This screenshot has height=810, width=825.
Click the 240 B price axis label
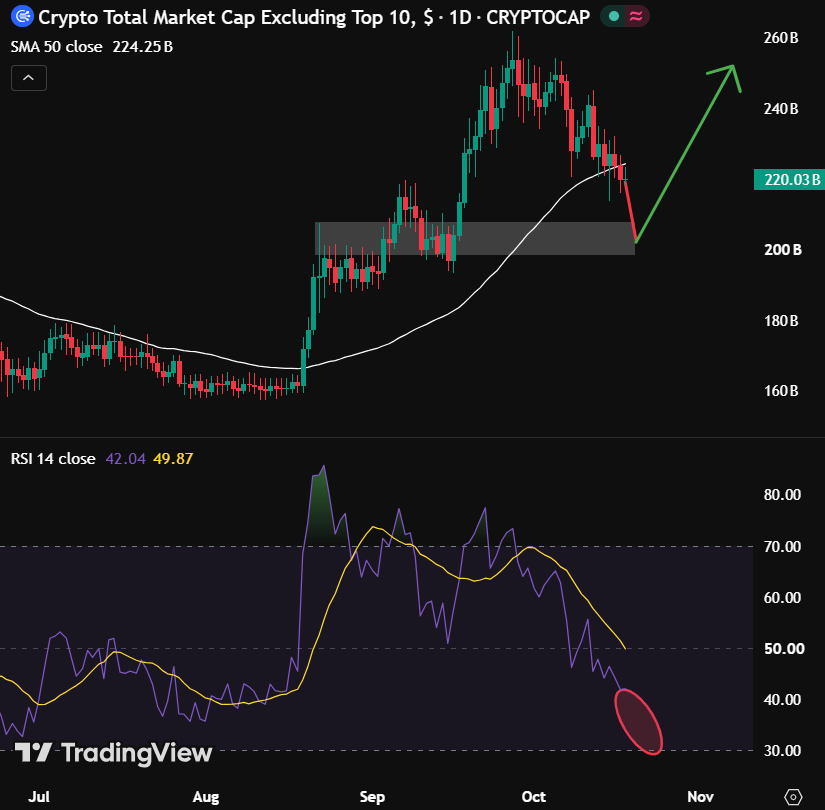tap(781, 109)
